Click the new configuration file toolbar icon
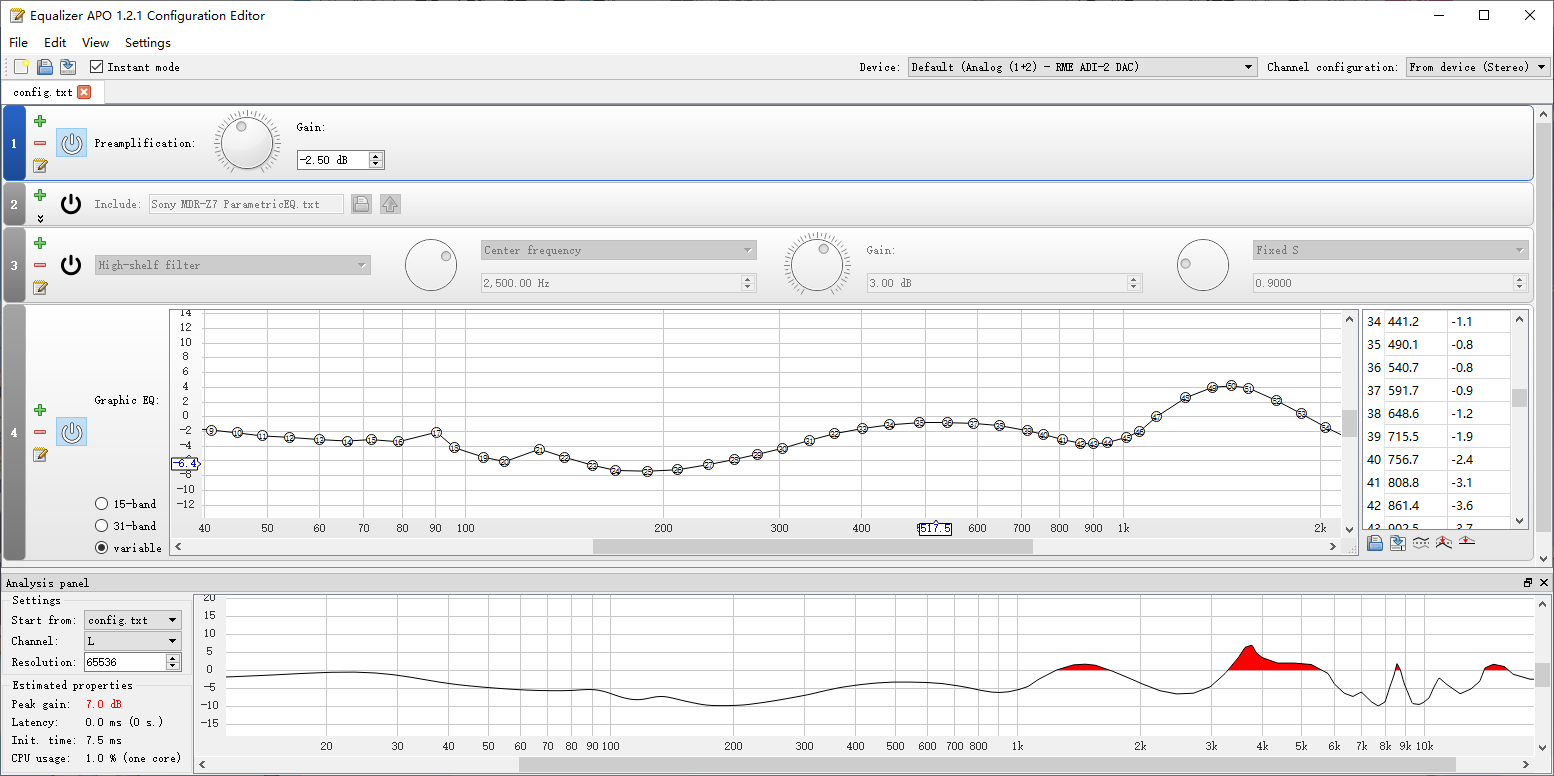Image resolution: width=1554 pixels, height=776 pixels. [21, 67]
